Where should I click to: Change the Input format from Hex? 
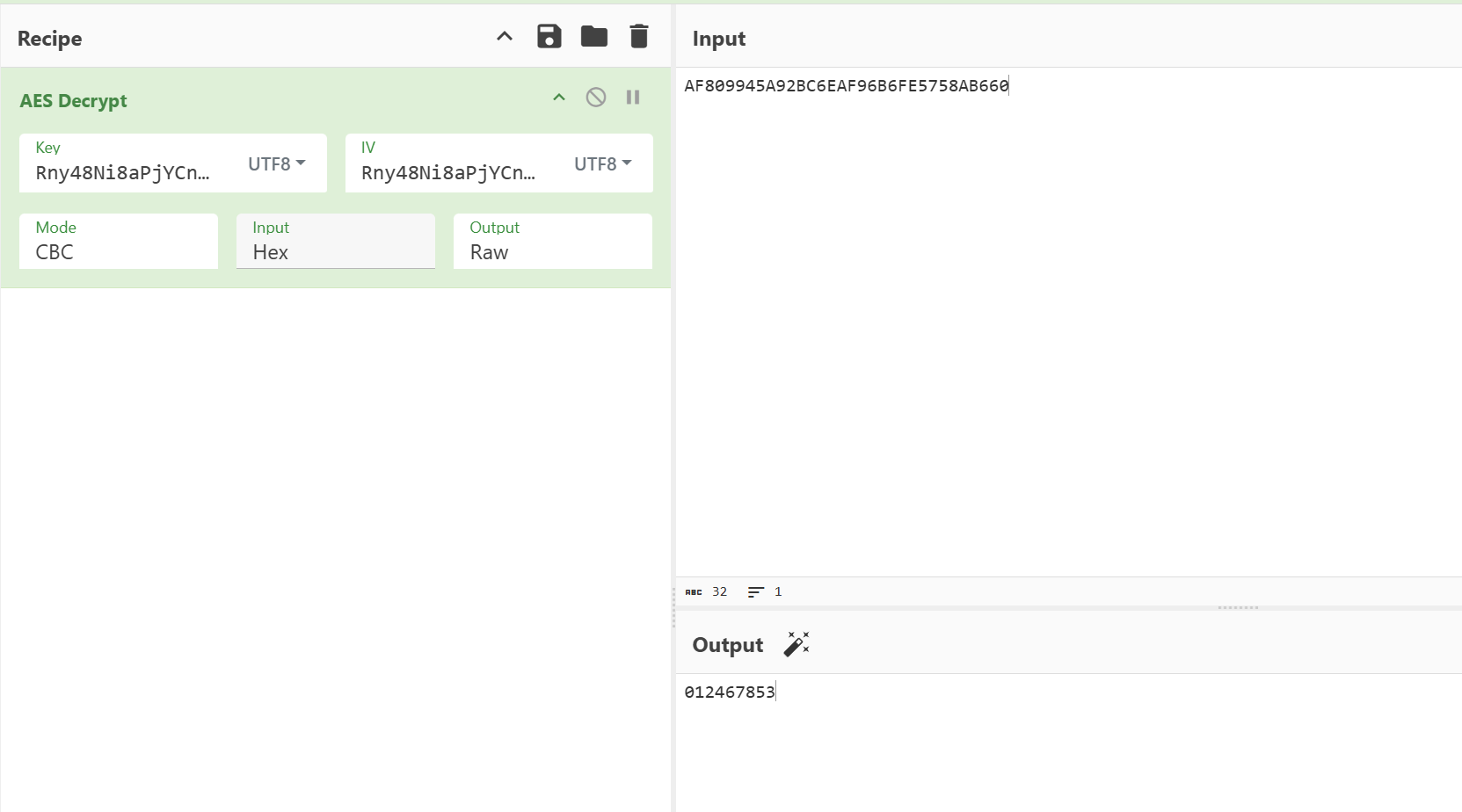[x=335, y=251]
